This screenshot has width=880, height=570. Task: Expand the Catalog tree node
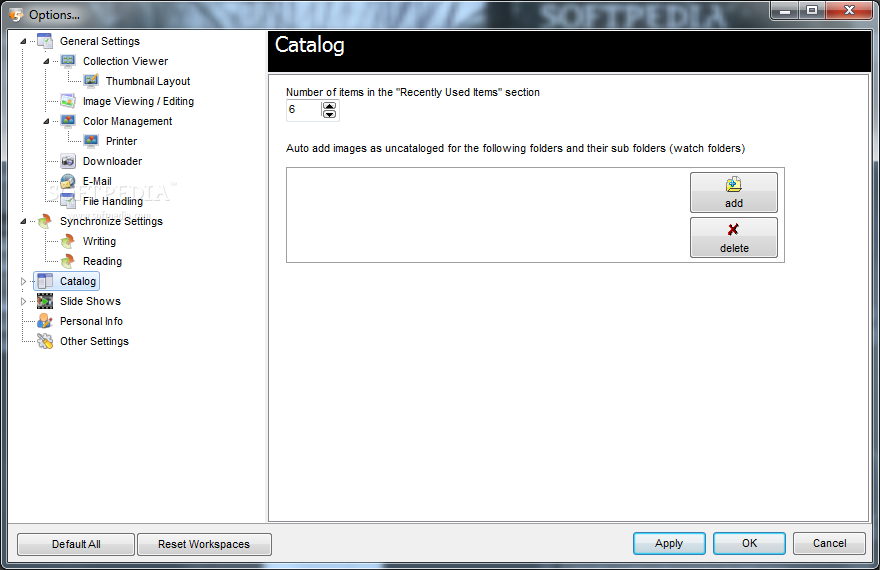(x=23, y=282)
